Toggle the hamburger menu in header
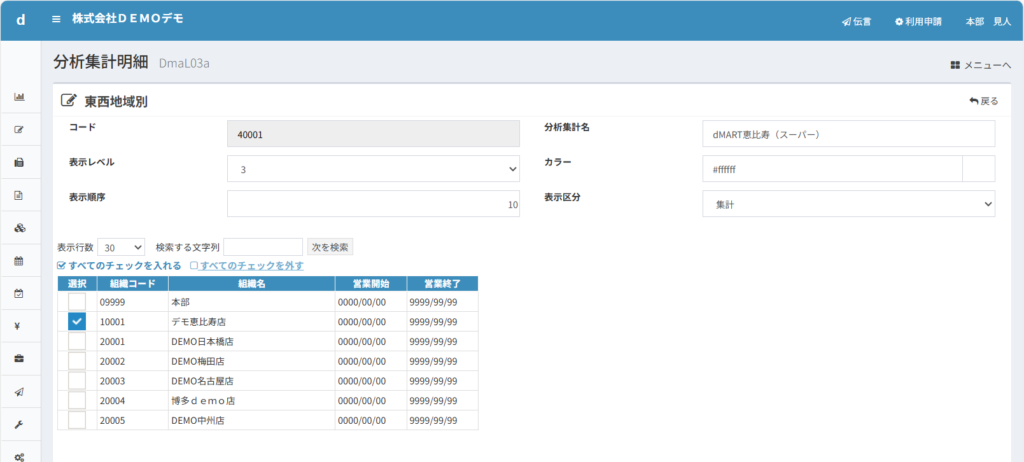This screenshot has width=1024, height=462. (57, 19)
